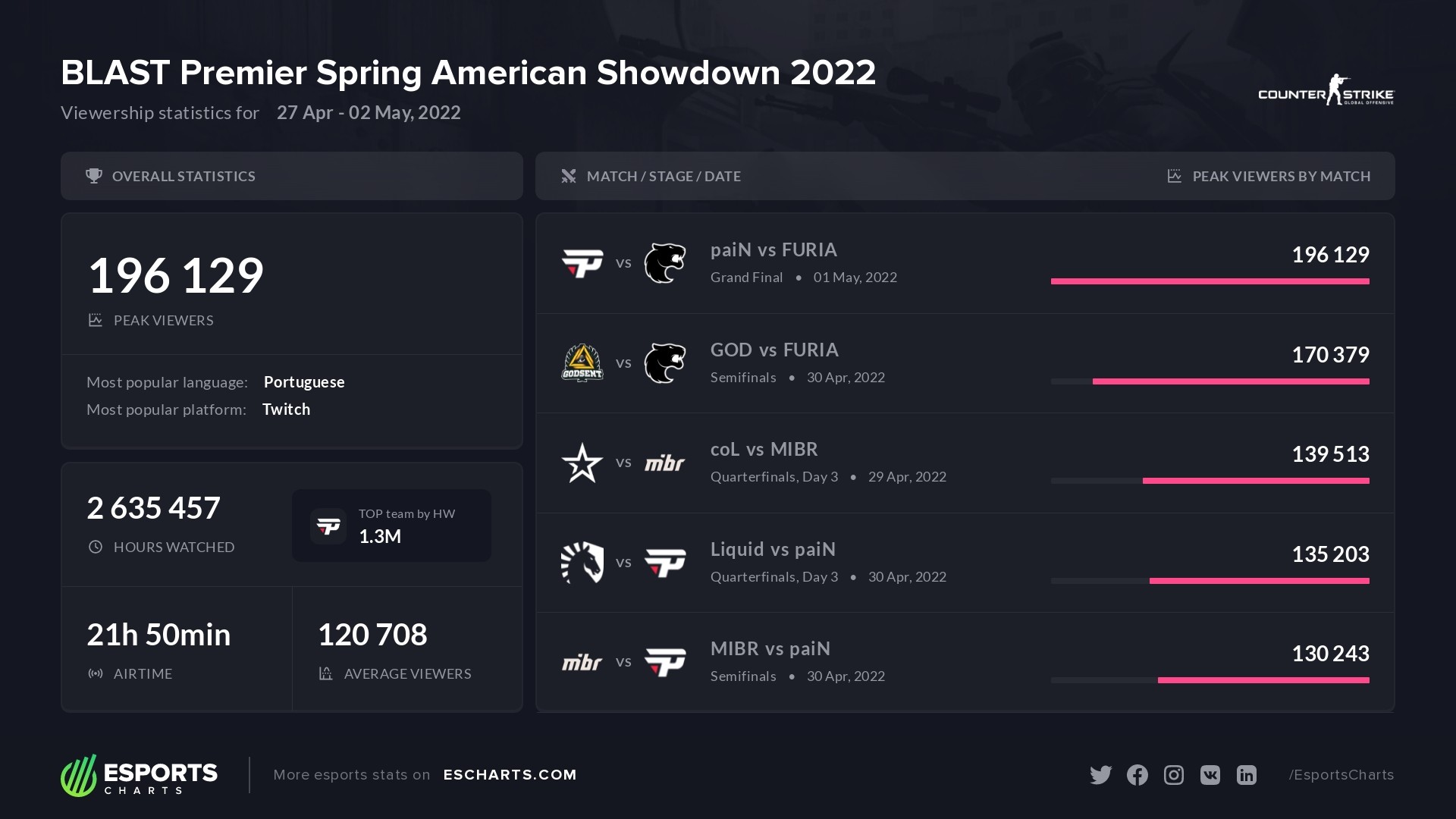Click the Counter-Strike logo

pyautogui.click(x=1326, y=91)
